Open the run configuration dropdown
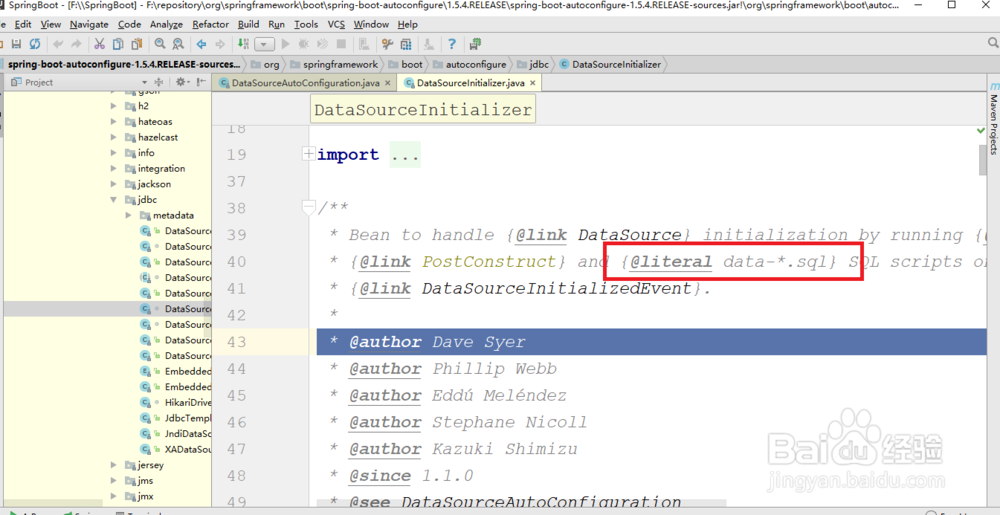 [264, 44]
